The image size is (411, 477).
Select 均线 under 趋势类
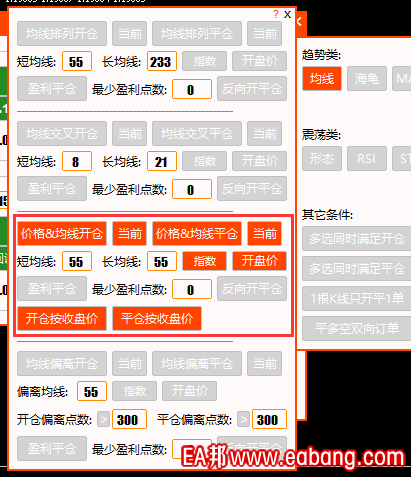click(x=322, y=79)
